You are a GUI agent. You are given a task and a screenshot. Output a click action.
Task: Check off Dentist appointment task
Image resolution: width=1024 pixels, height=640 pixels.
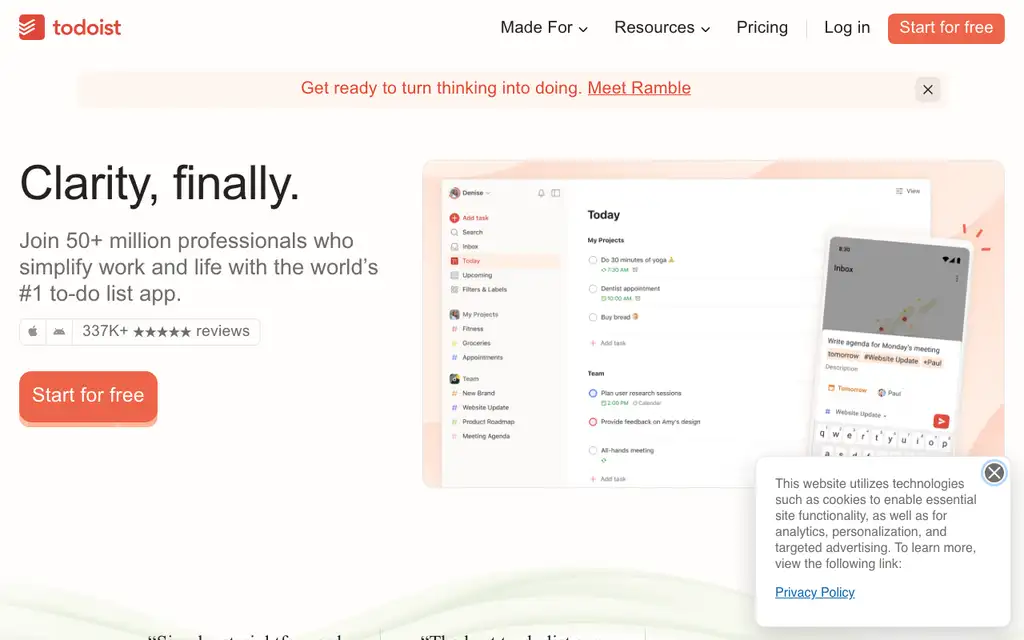tap(592, 289)
